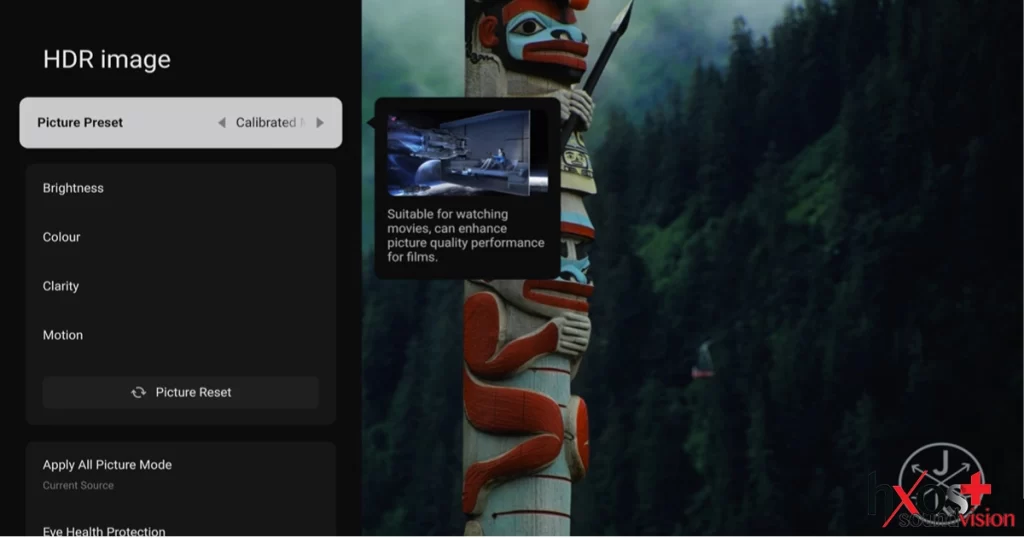Click the left arrow on Picture Preset

coord(222,123)
